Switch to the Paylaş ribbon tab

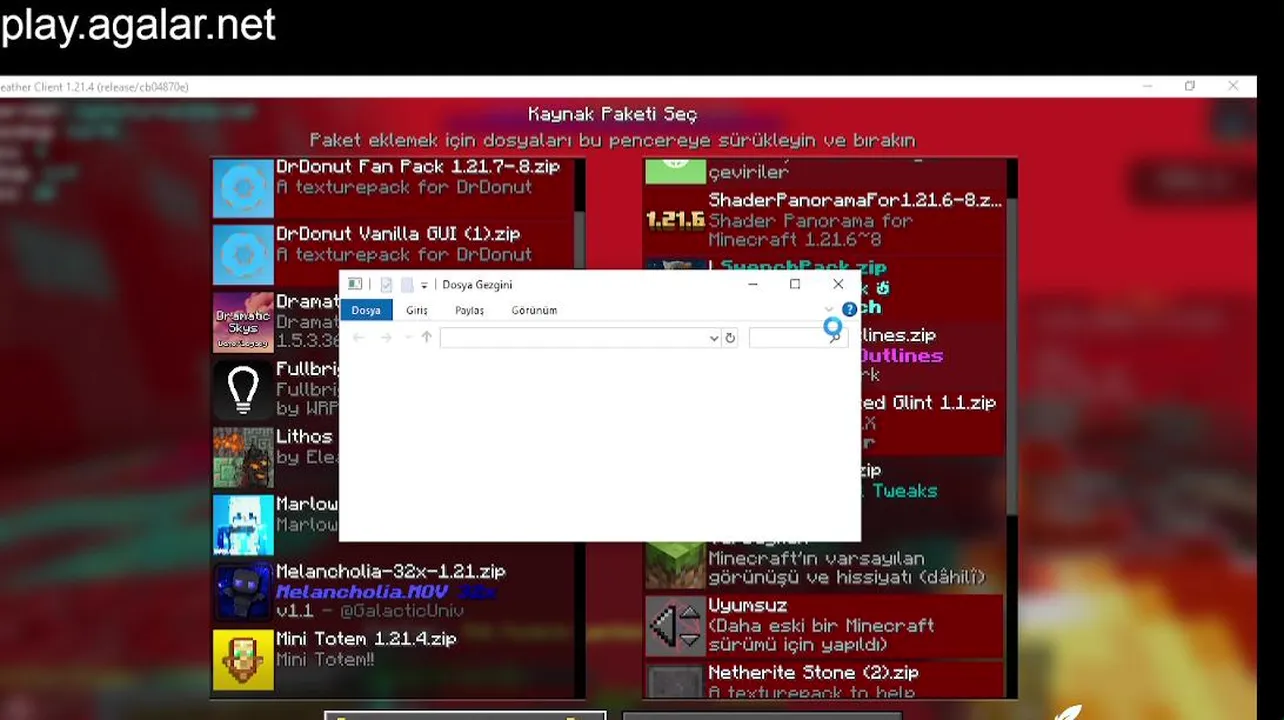470,310
